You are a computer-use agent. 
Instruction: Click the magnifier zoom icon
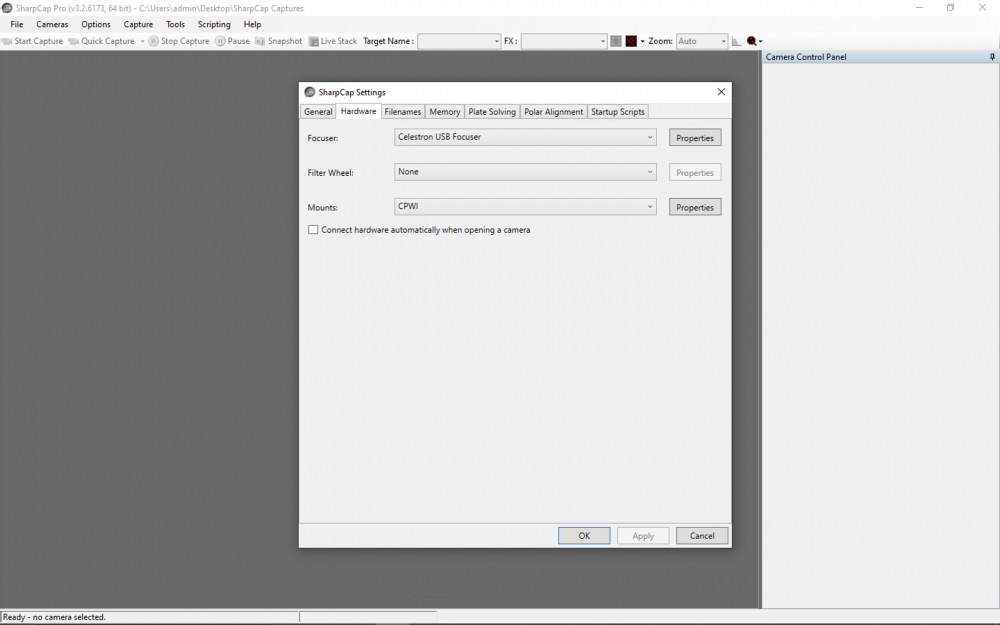click(x=750, y=41)
